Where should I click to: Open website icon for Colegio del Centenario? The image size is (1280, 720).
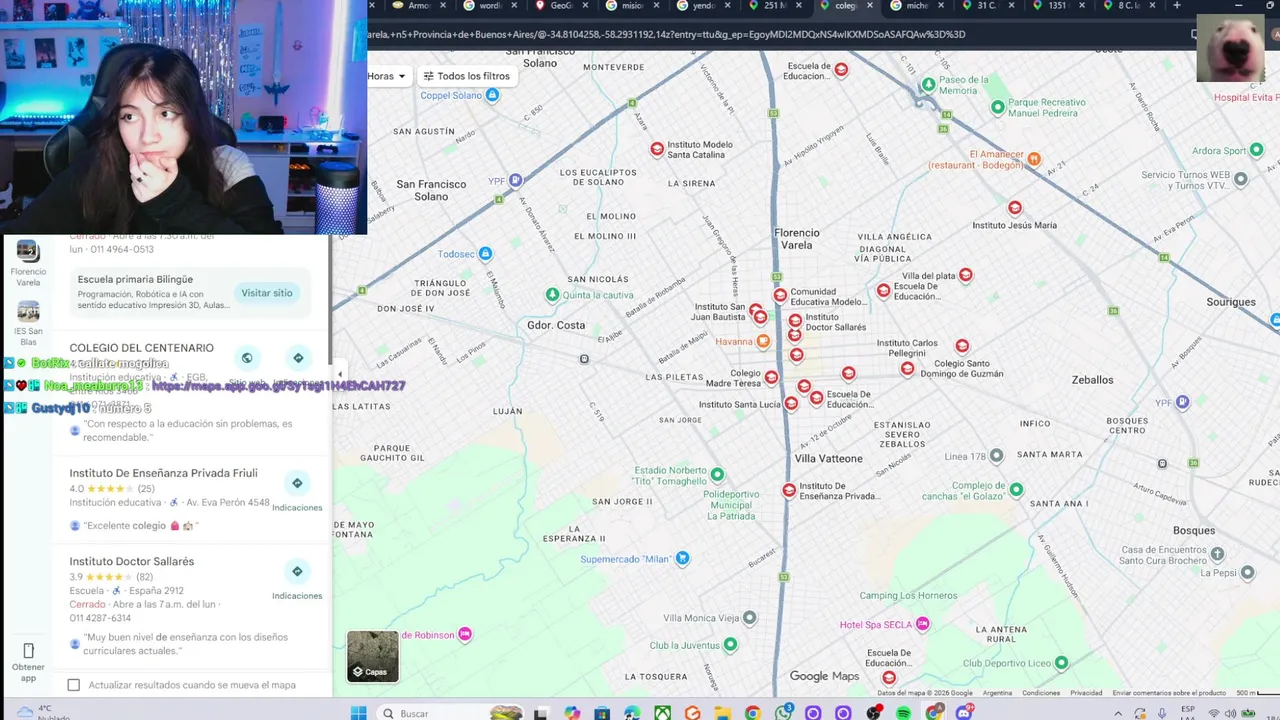(x=247, y=358)
